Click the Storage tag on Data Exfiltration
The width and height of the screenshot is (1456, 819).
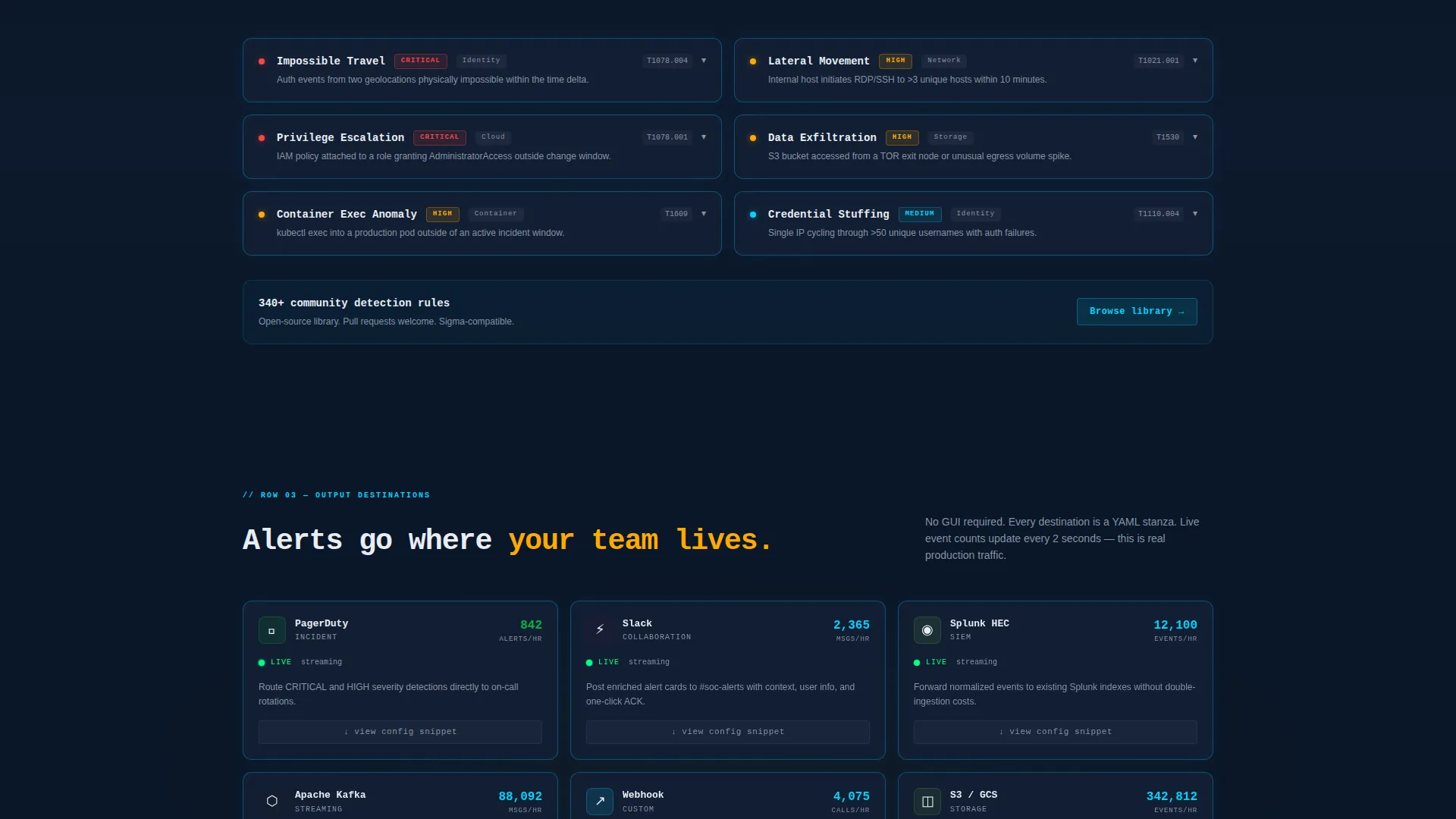click(951, 137)
